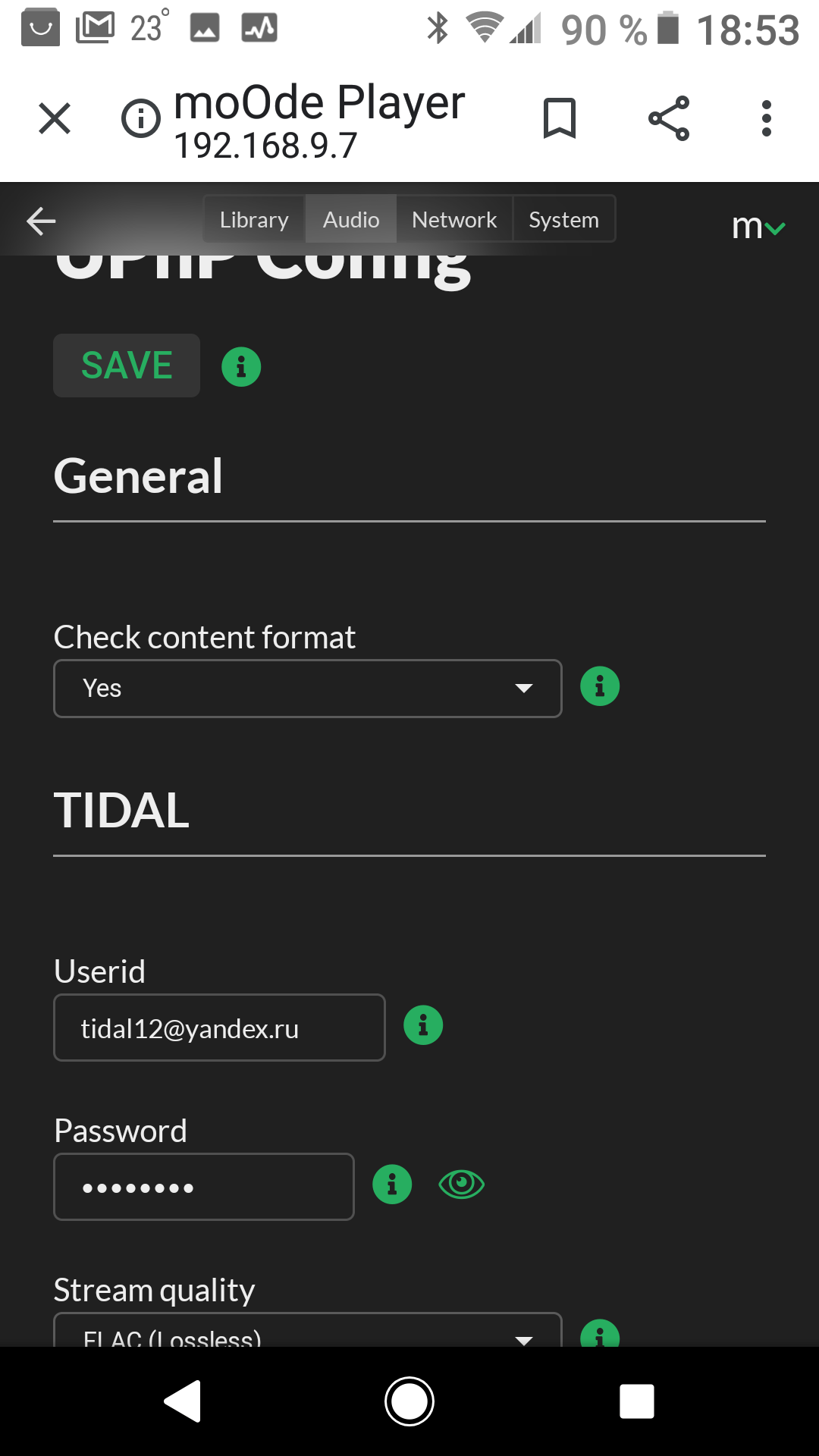
Task: Share the page via the share icon
Action: point(669,118)
